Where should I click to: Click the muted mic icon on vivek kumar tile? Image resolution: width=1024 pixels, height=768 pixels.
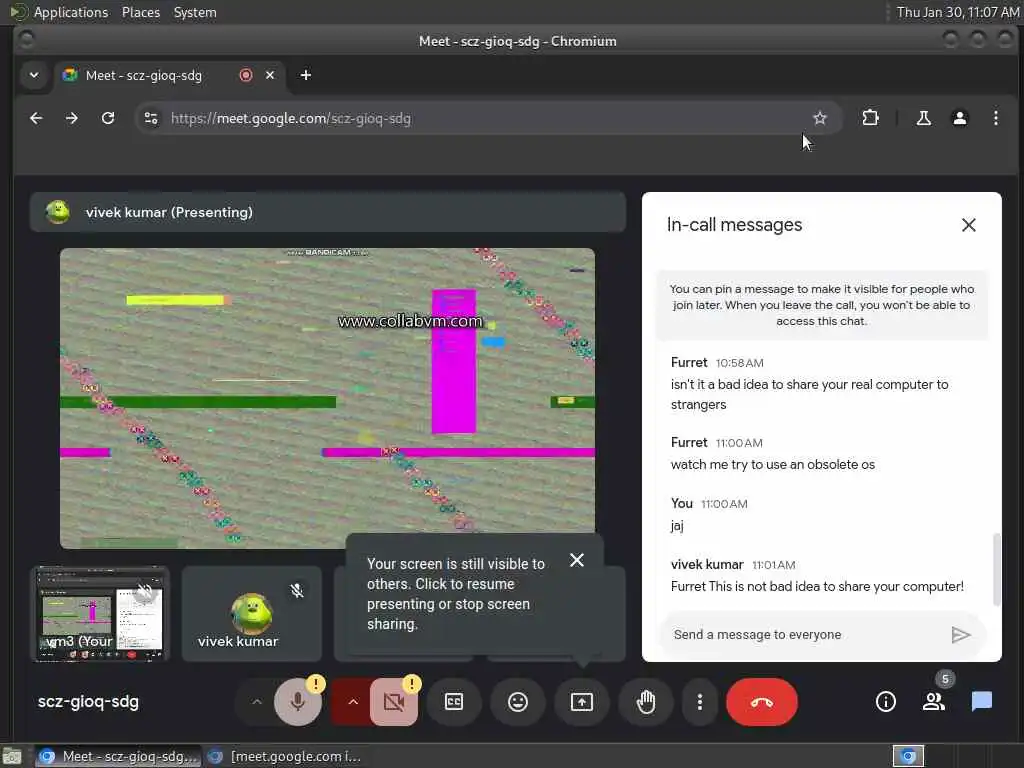click(296, 591)
